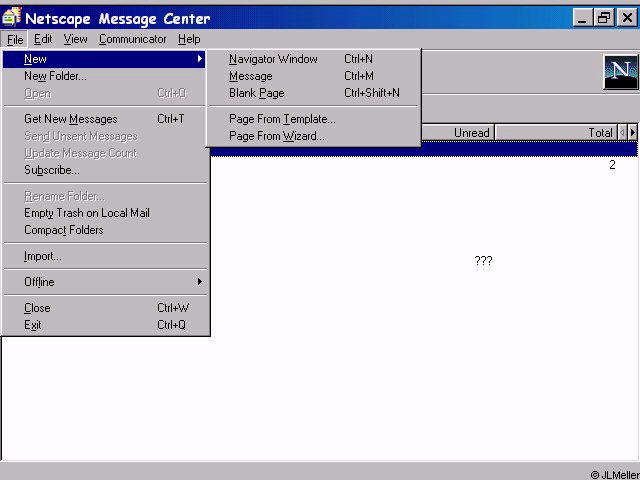Open the Communicator menu
Image resolution: width=640 pixels, height=480 pixels.
click(133, 39)
